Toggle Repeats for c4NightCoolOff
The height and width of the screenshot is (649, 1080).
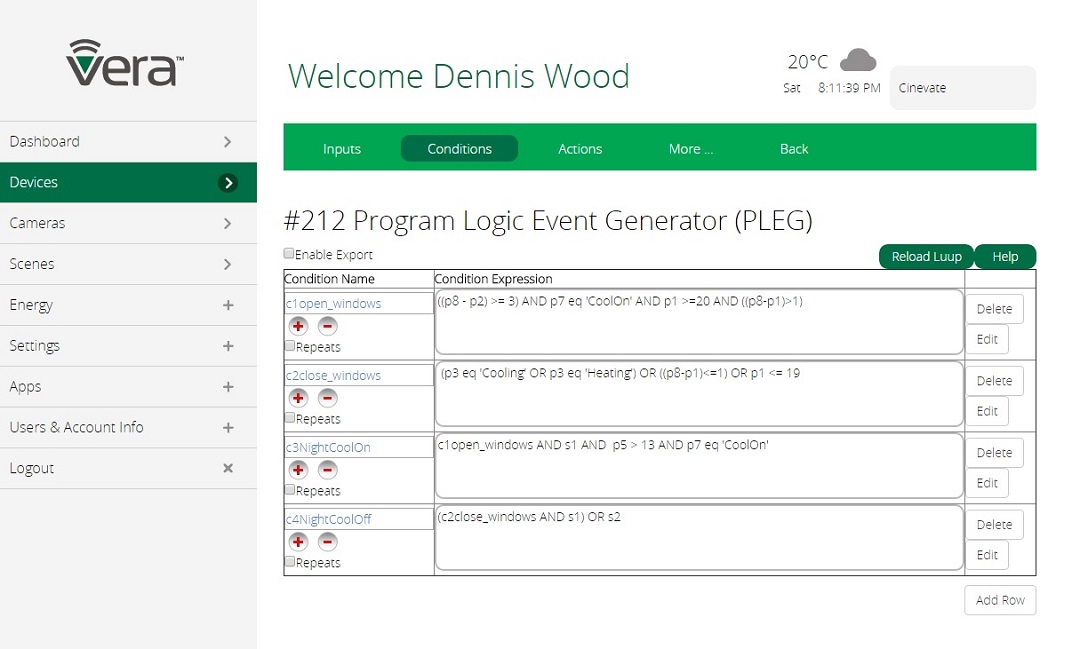(290, 562)
